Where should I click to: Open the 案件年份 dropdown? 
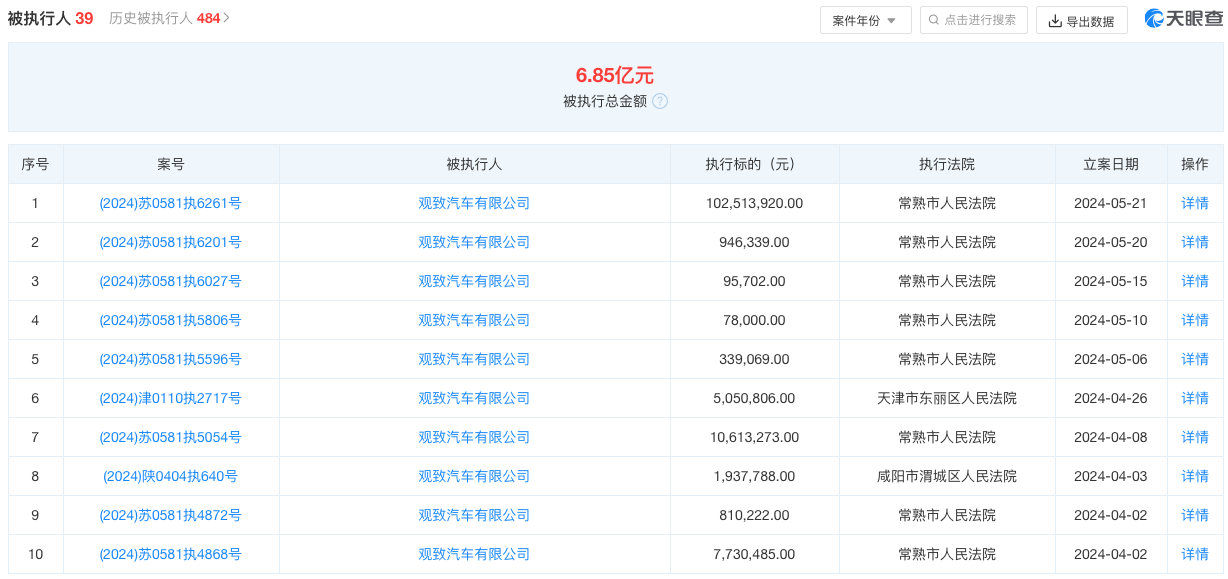tap(865, 20)
